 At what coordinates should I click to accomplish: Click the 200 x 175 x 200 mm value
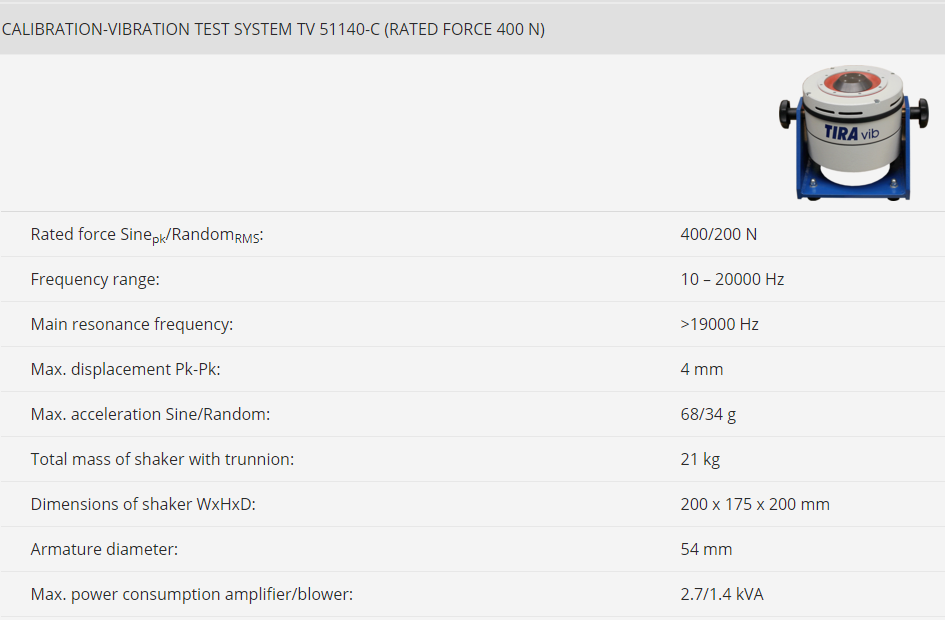(x=755, y=504)
